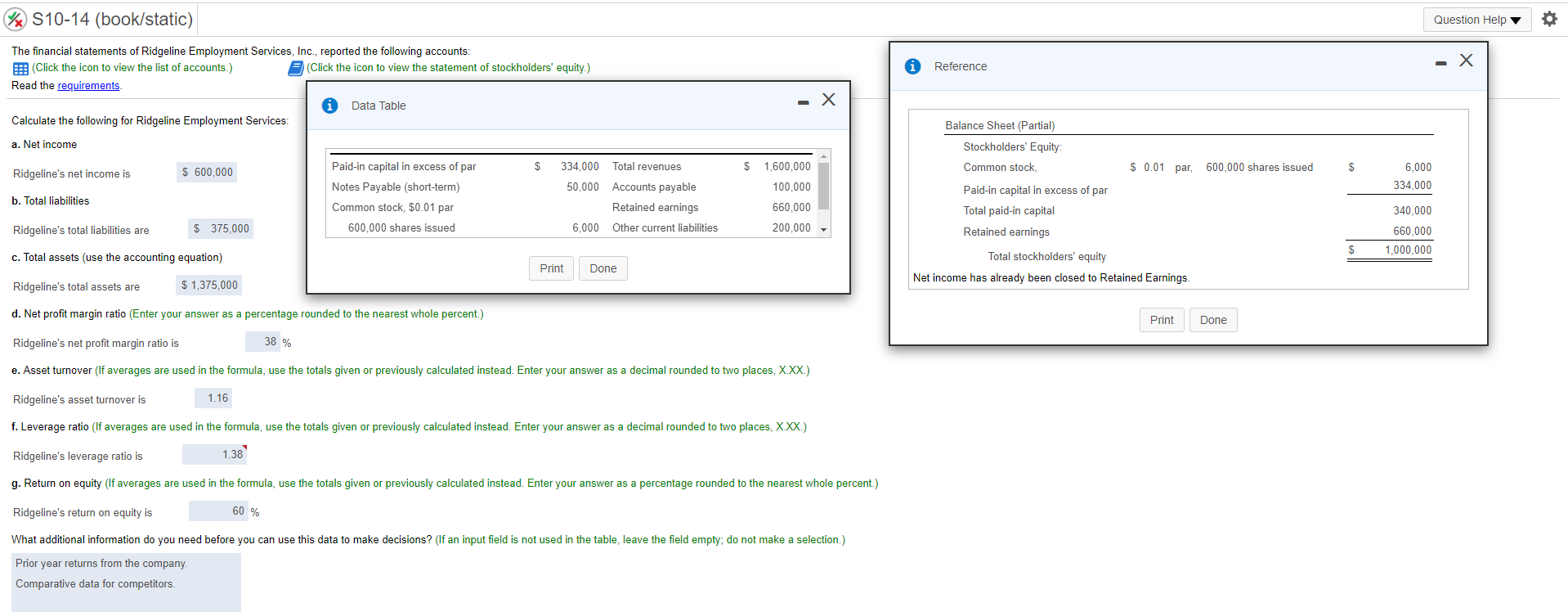Click Done in the Reference popup
Image resolution: width=1568 pixels, height=612 pixels.
click(1213, 320)
